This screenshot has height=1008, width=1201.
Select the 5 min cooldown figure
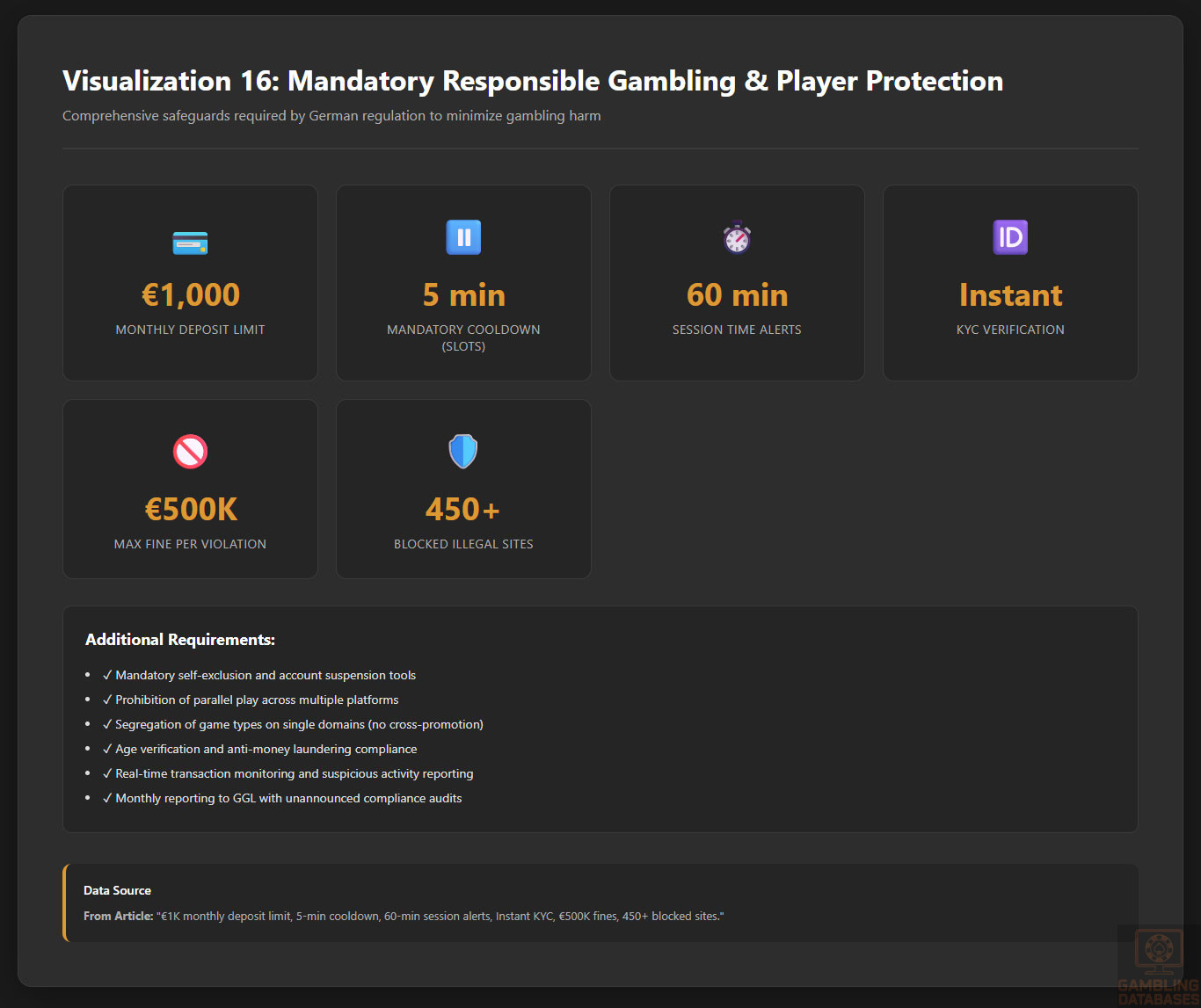pyautogui.click(x=463, y=295)
